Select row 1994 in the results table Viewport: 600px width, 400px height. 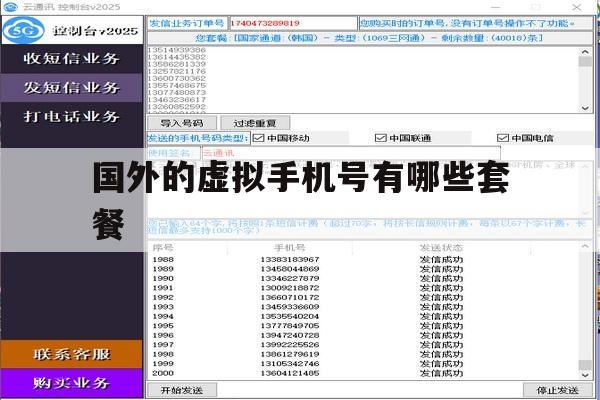pyautogui.click(x=364, y=317)
